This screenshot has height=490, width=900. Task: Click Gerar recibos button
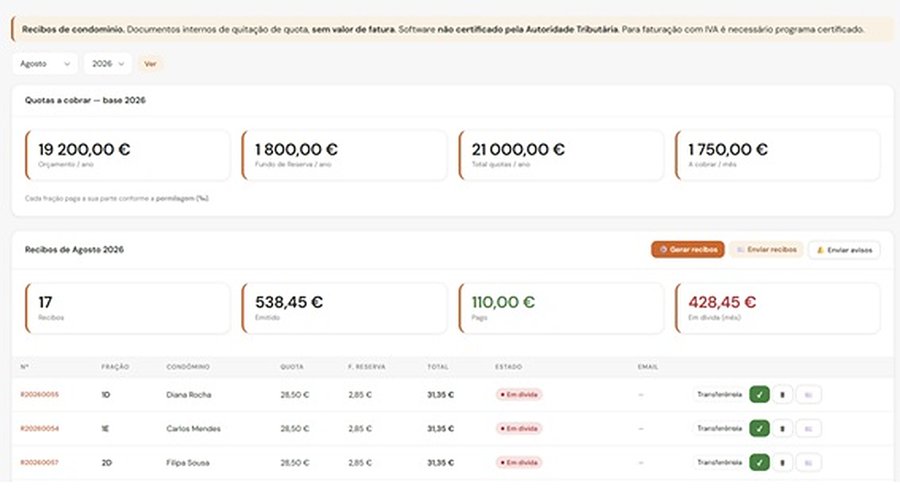tap(688, 250)
